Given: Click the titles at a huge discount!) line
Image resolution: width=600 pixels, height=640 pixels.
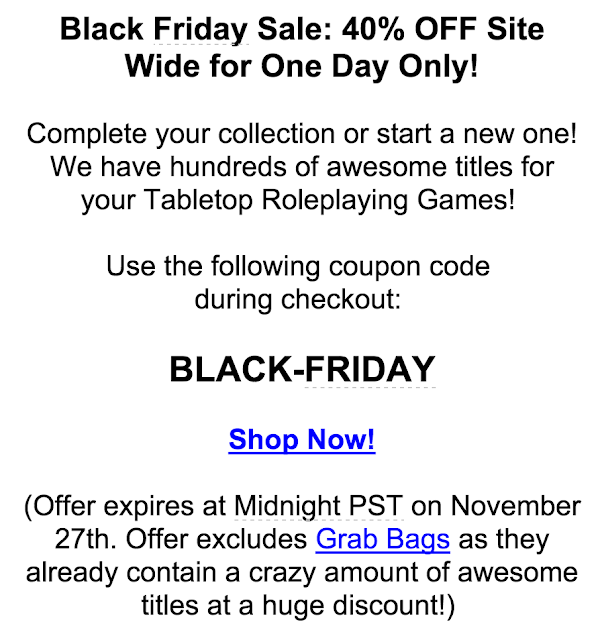Looking at the screenshot, I should click(x=298, y=605).
